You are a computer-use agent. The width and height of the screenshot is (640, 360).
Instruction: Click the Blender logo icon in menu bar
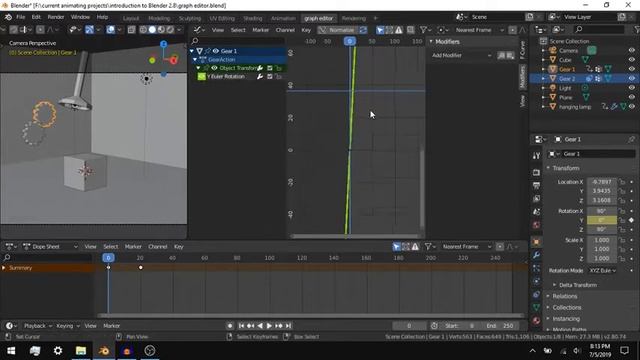click(8, 17)
